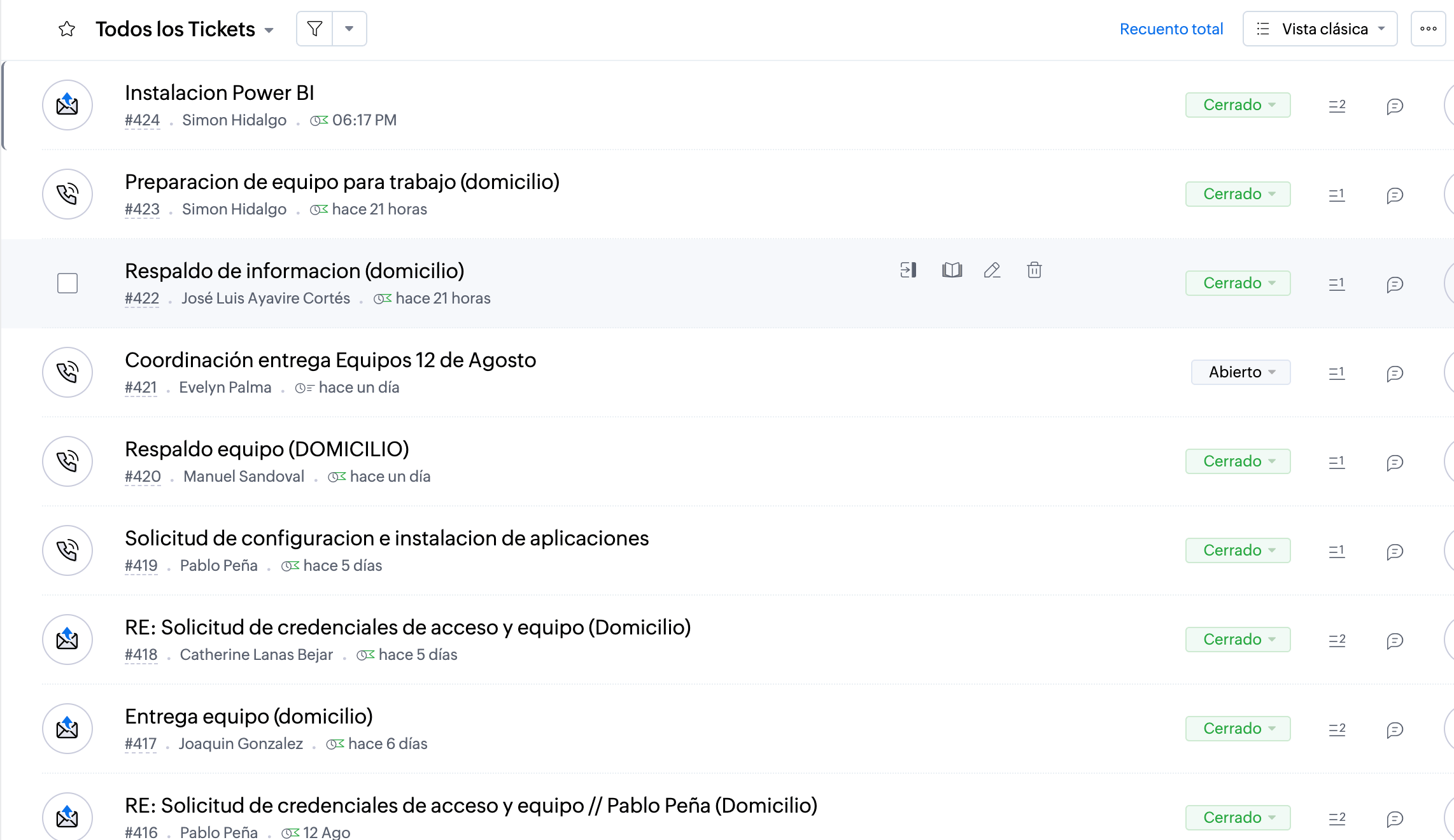
Task: Open the filter funnel icon
Action: [314, 29]
